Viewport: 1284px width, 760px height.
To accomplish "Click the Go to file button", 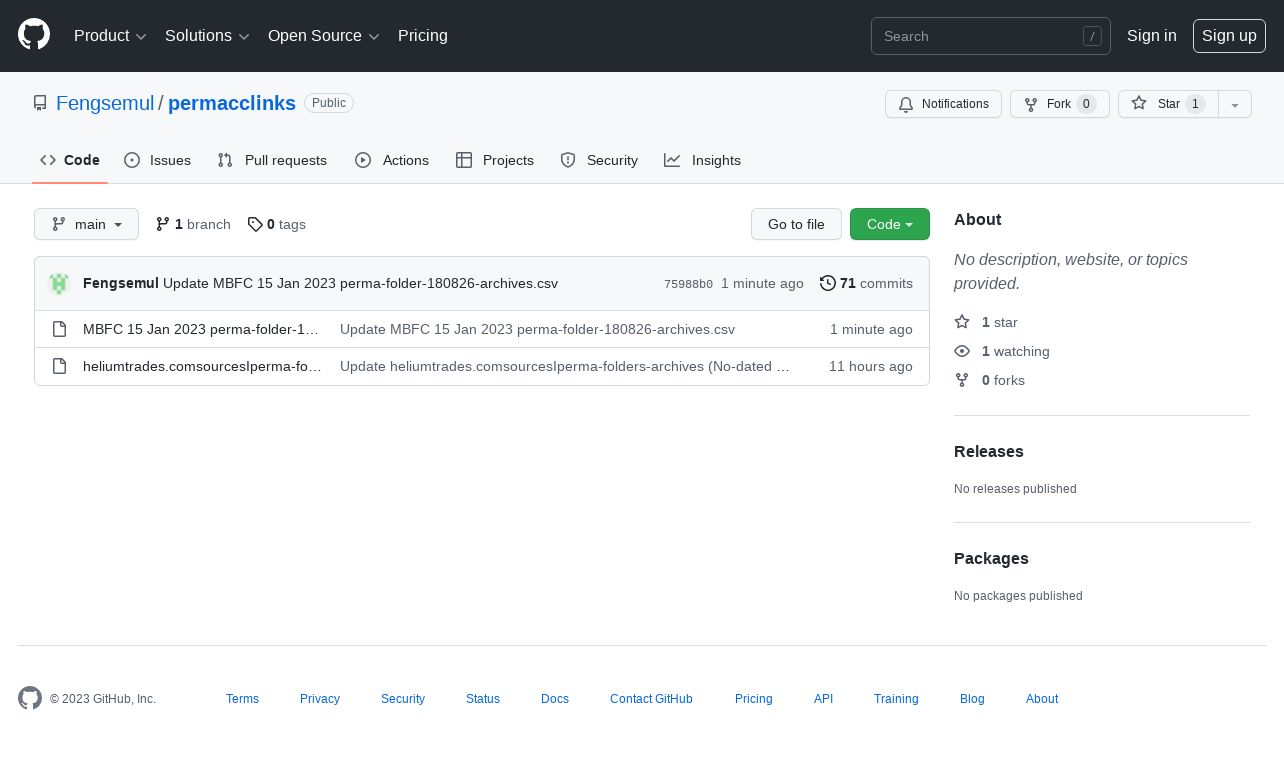I will pos(796,224).
